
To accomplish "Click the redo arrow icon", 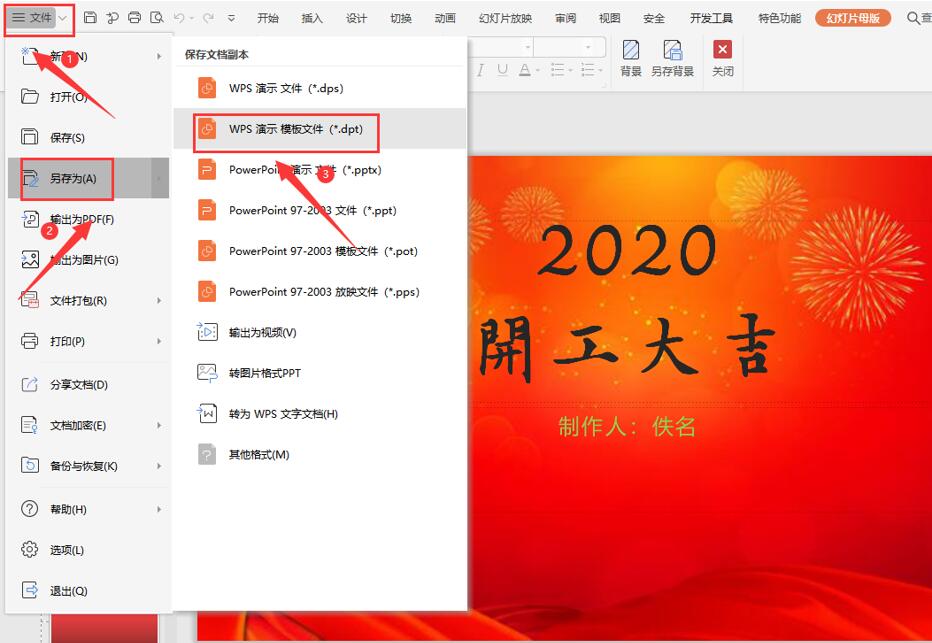I will 209,18.
